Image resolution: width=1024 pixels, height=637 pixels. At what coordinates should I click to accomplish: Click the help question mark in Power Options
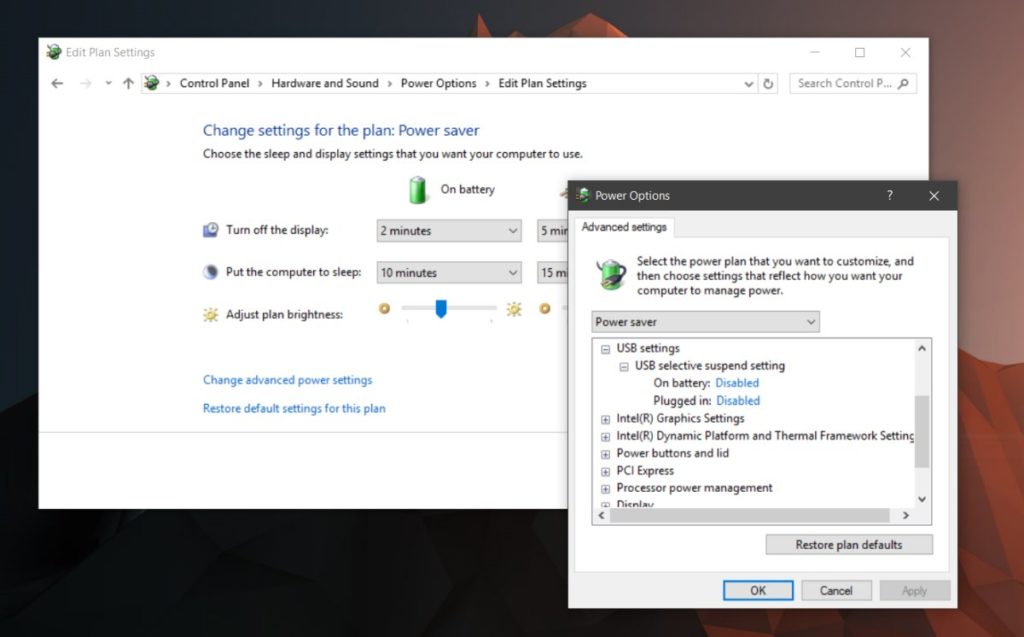889,196
